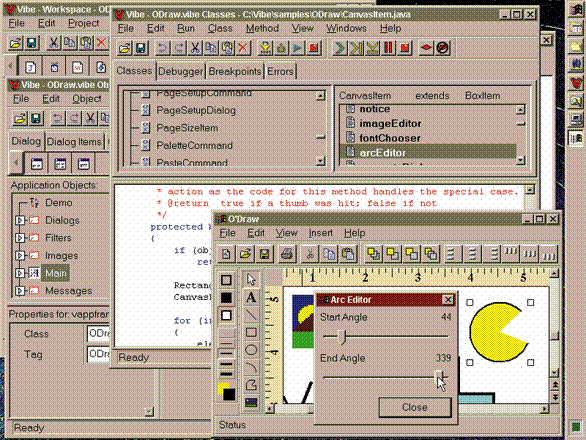Click red X delete icon in Classes toolbar
Image resolution: width=586 pixels, height=440 pixels.
point(243,48)
